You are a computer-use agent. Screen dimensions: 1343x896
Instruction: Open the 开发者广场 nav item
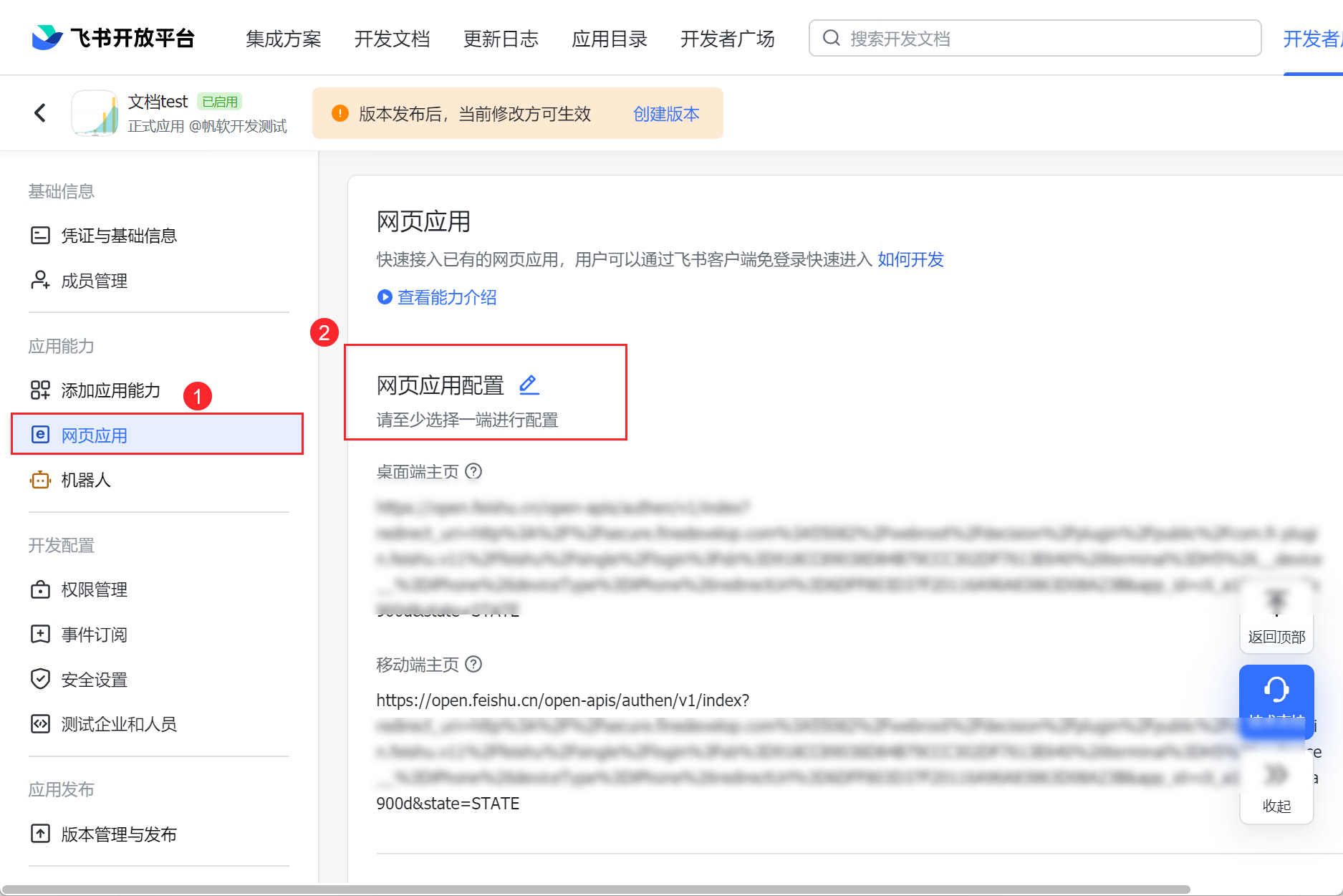(x=728, y=39)
